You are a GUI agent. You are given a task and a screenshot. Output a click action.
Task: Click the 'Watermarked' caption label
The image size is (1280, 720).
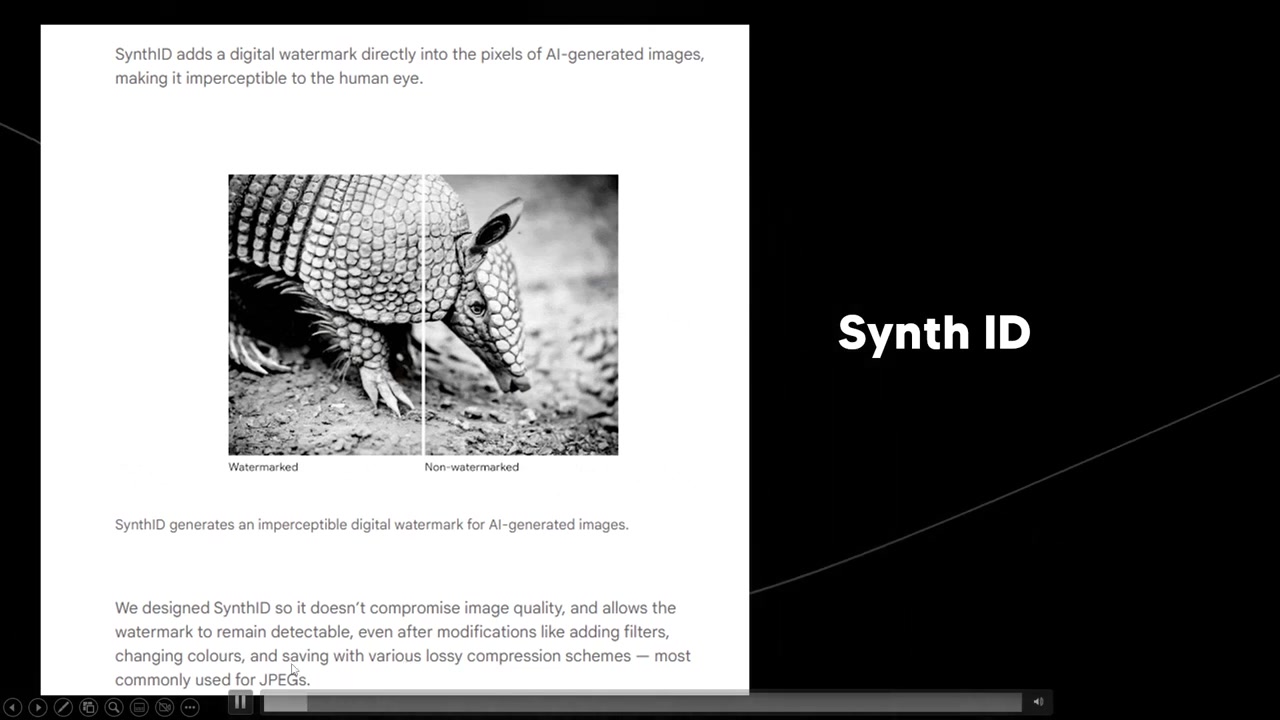point(263,467)
